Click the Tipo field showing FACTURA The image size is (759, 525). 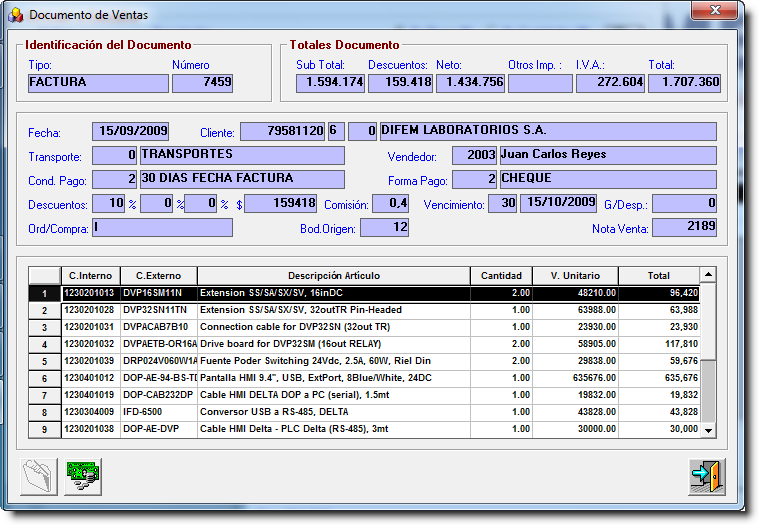[98, 83]
